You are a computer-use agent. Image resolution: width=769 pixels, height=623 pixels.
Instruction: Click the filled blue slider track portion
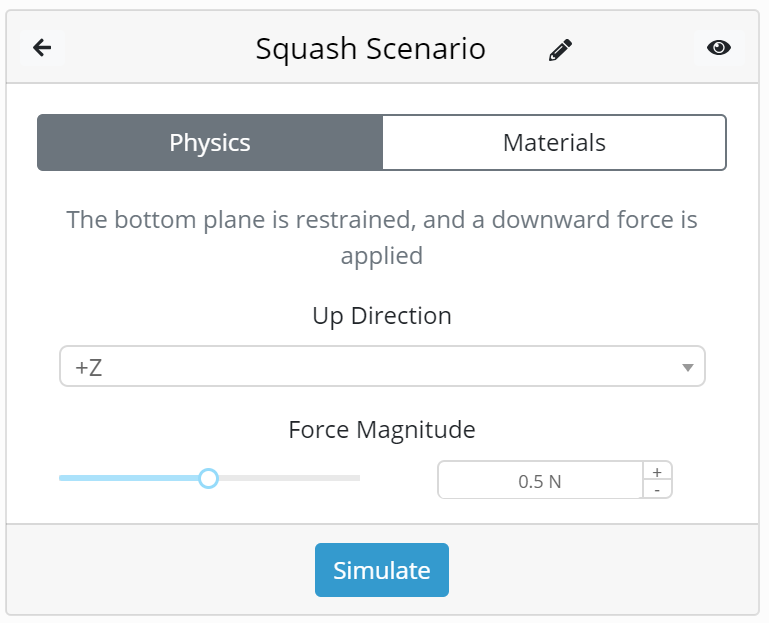tap(128, 478)
